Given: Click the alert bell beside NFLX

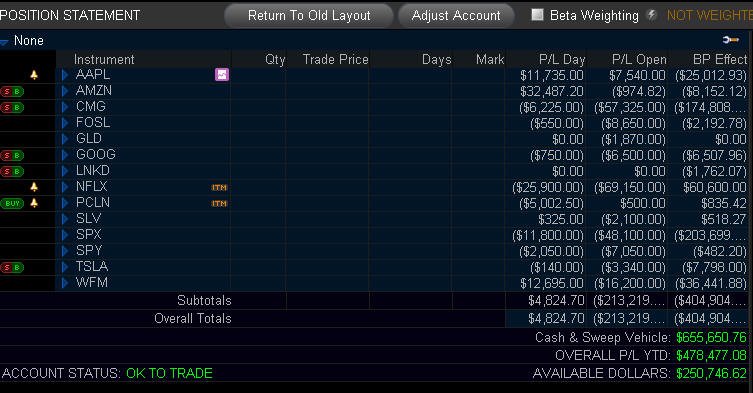Looking at the screenshot, I should (x=34, y=187).
